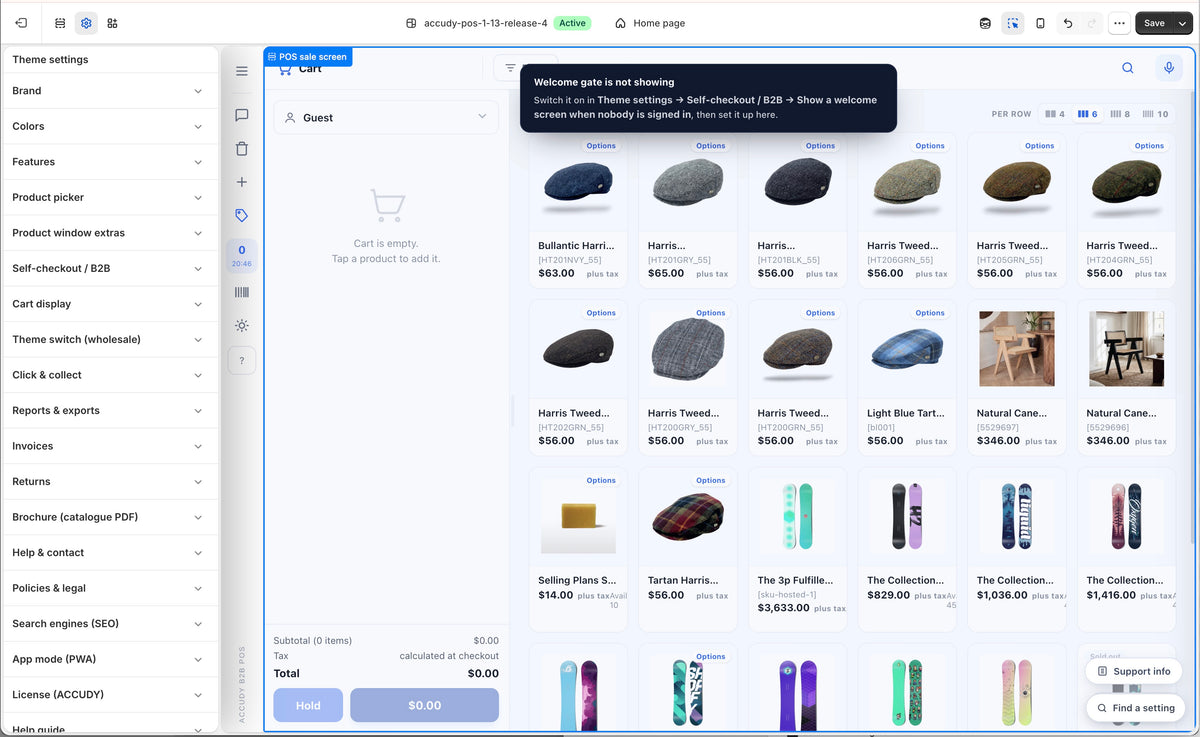Screen dimensions: 1200x737
Task: Click the exit editor icon in top bar
Action: point(22,23)
